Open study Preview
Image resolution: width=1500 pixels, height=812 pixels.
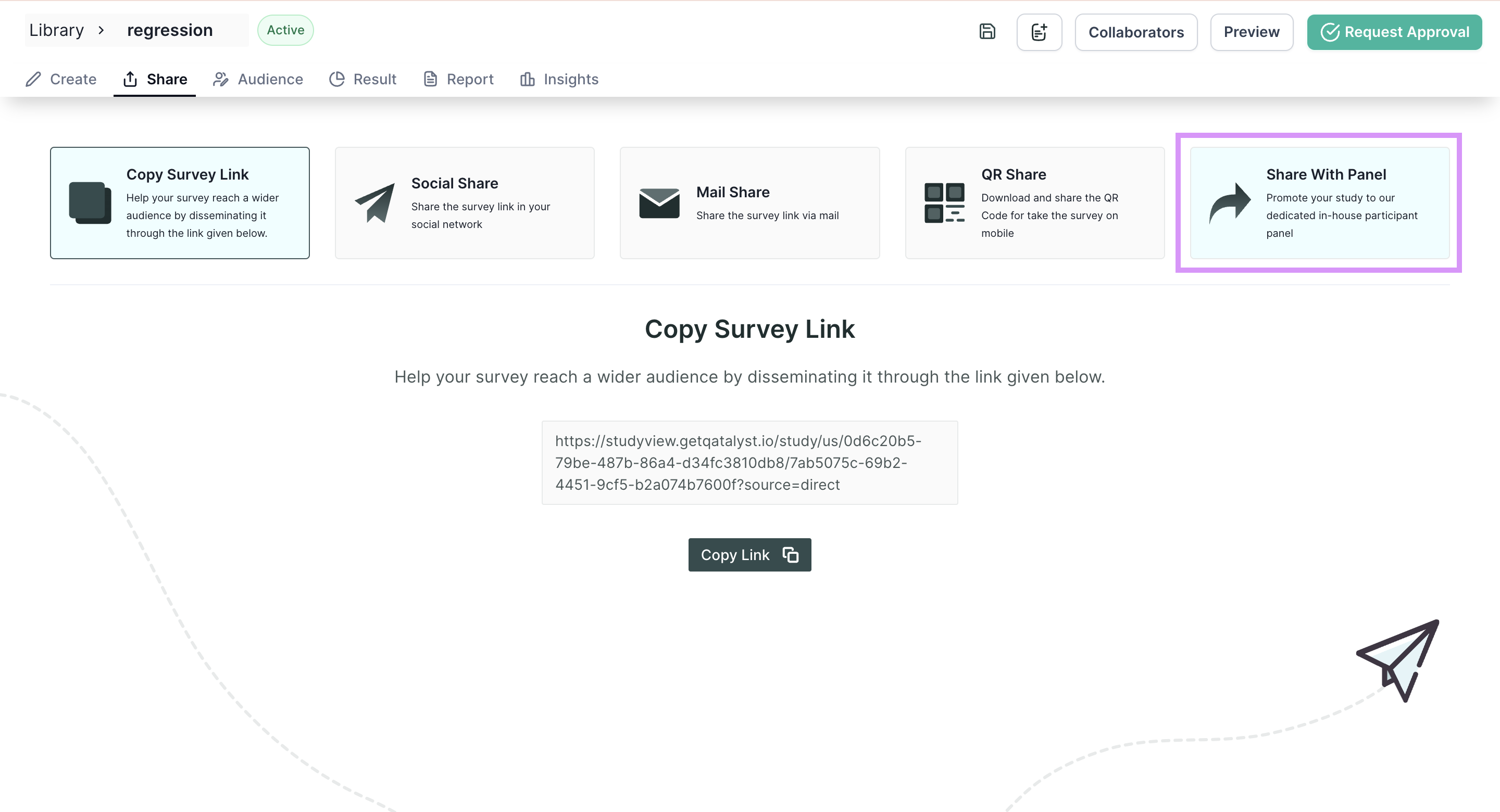point(1252,32)
